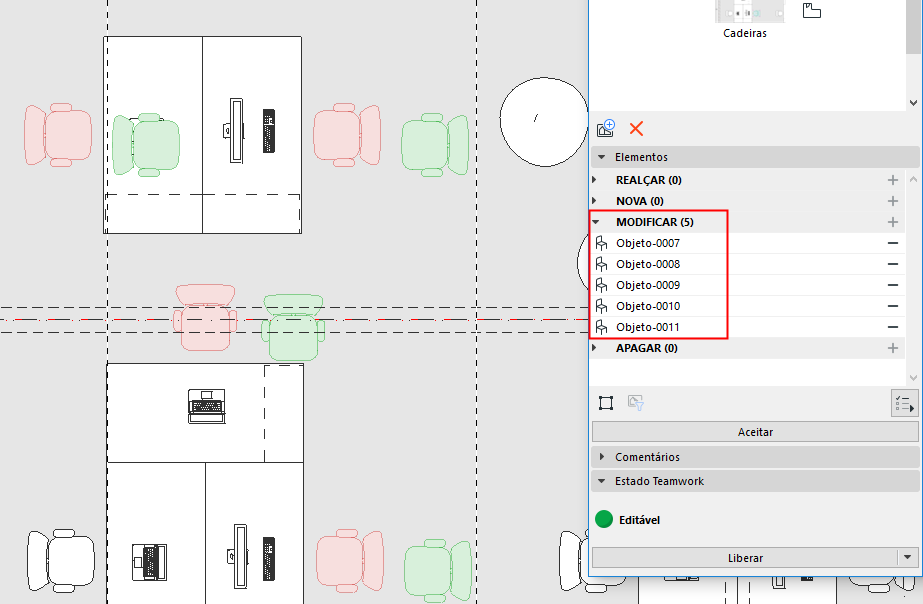This screenshot has height=604, width=923.
Task: Collapse the MODIFICAR (5) group
Action: [596, 222]
